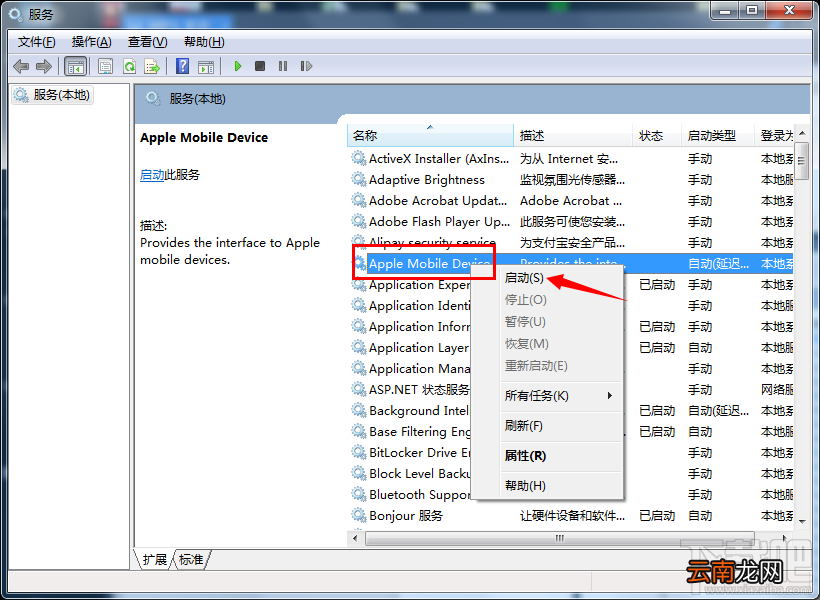
Task: Open the blue help question-mark icon
Action: point(183,66)
